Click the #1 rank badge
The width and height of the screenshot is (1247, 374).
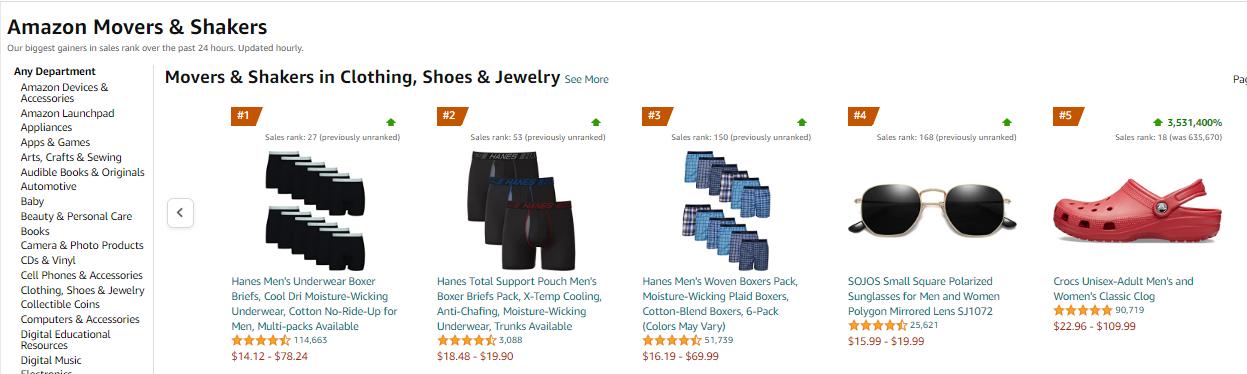click(x=245, y=115)
